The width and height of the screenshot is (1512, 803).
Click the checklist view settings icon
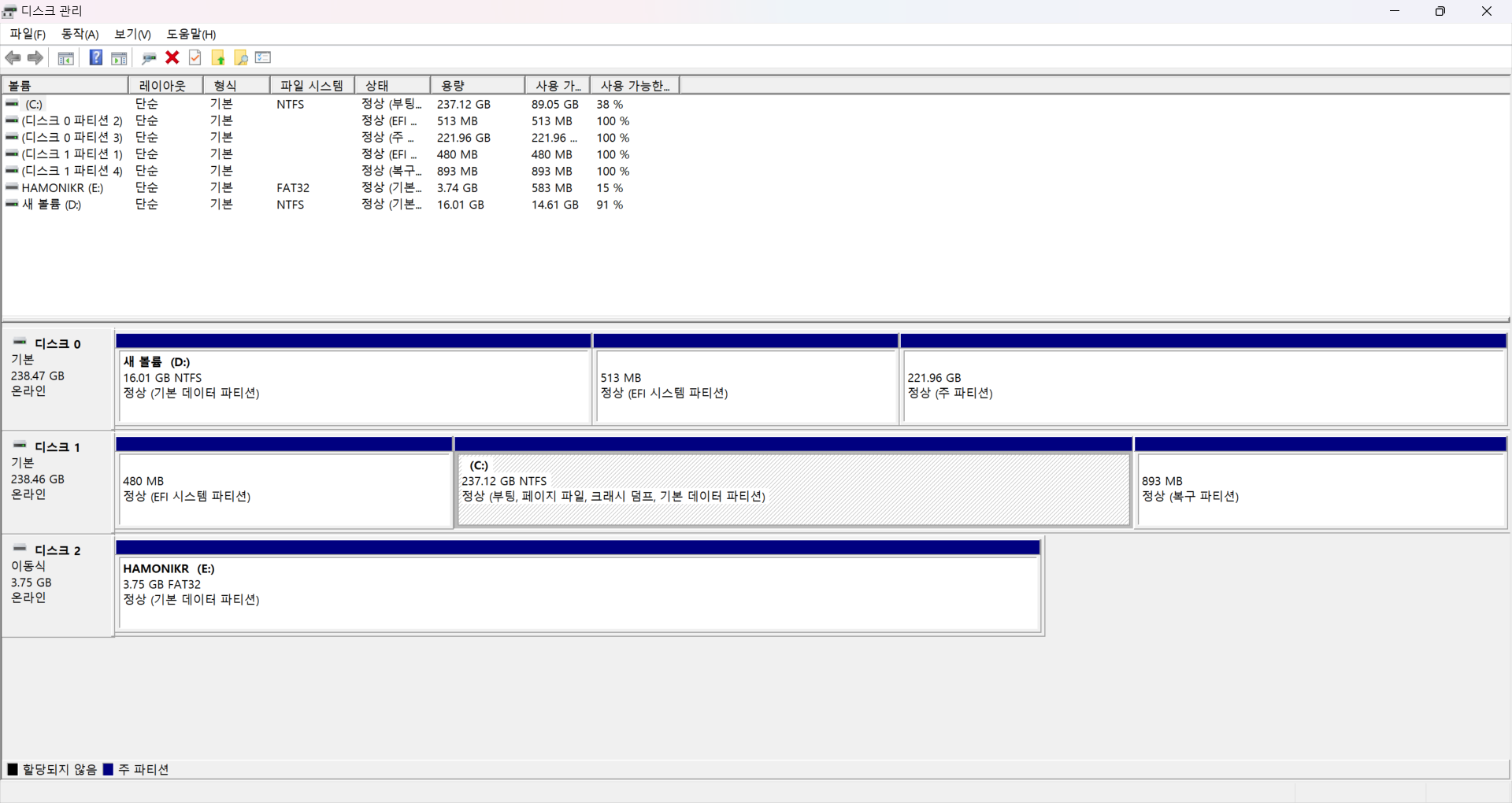pos(264,57)
